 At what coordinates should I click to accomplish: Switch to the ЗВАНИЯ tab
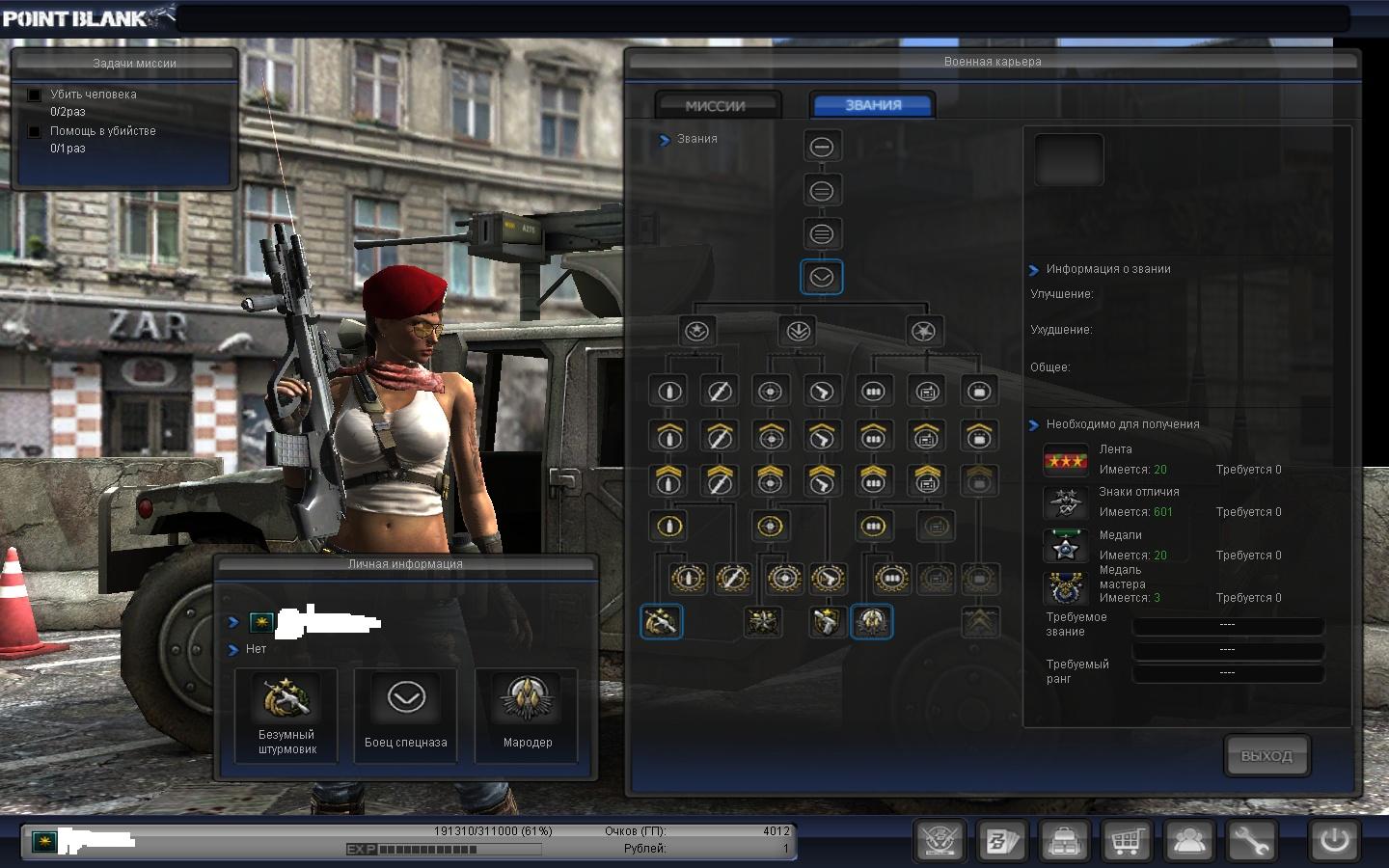pyautogui.click(x=873, y=105)
